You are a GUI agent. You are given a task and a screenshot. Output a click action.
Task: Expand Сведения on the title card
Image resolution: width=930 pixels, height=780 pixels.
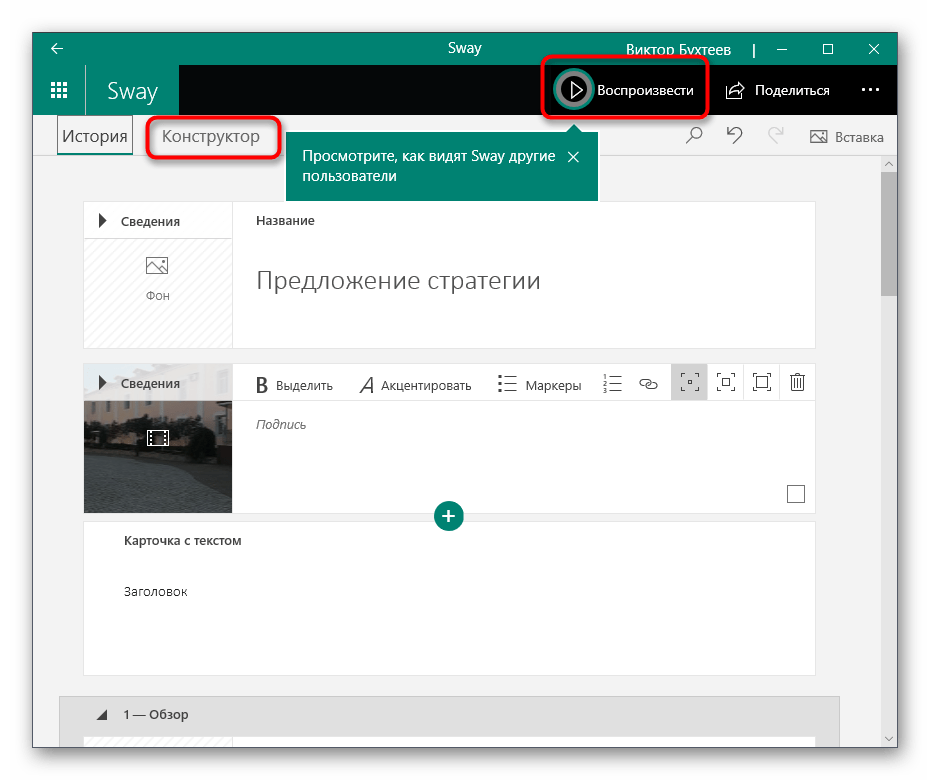tap(103, 221)
